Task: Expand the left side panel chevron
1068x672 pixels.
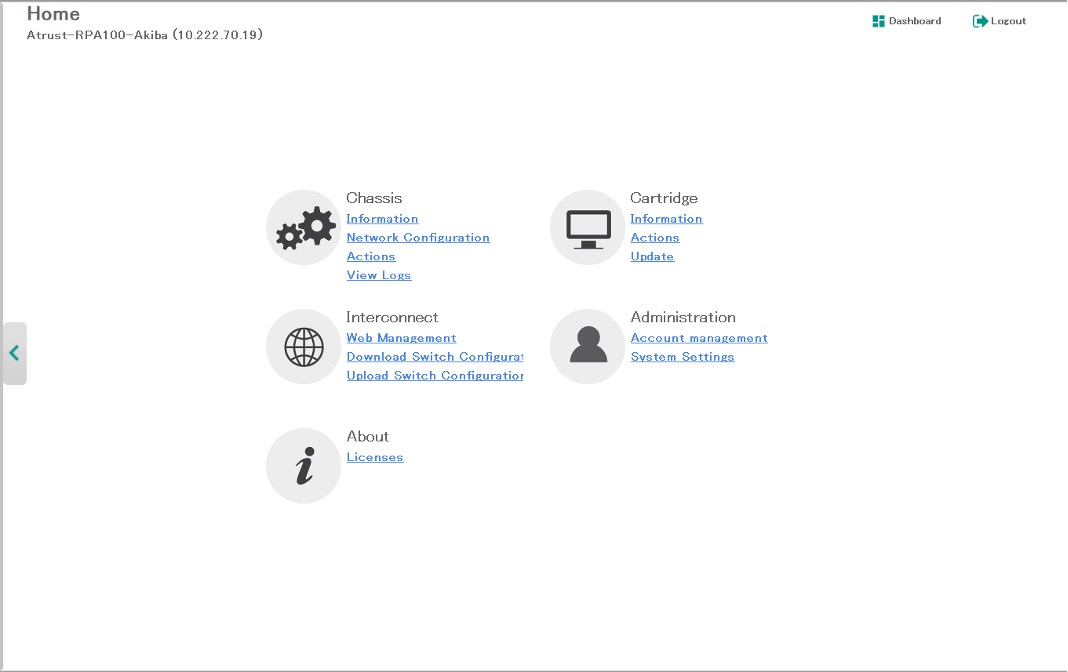Action: click(14, 353)
